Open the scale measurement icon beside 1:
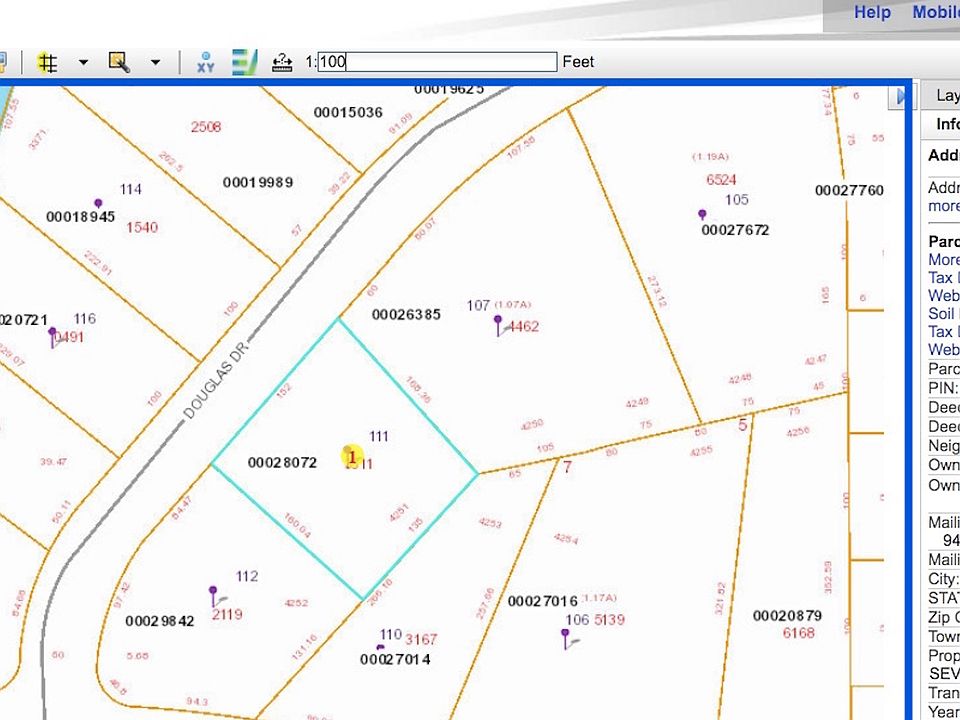 tap(282, 62)
